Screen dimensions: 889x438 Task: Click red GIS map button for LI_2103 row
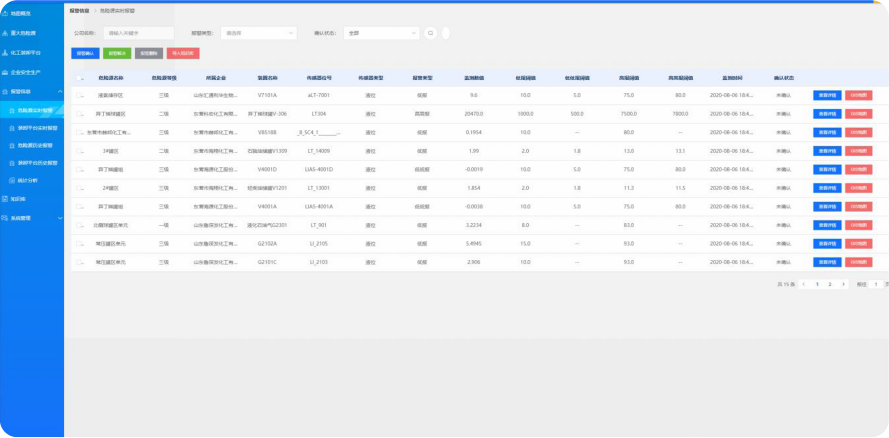[858, 262]
